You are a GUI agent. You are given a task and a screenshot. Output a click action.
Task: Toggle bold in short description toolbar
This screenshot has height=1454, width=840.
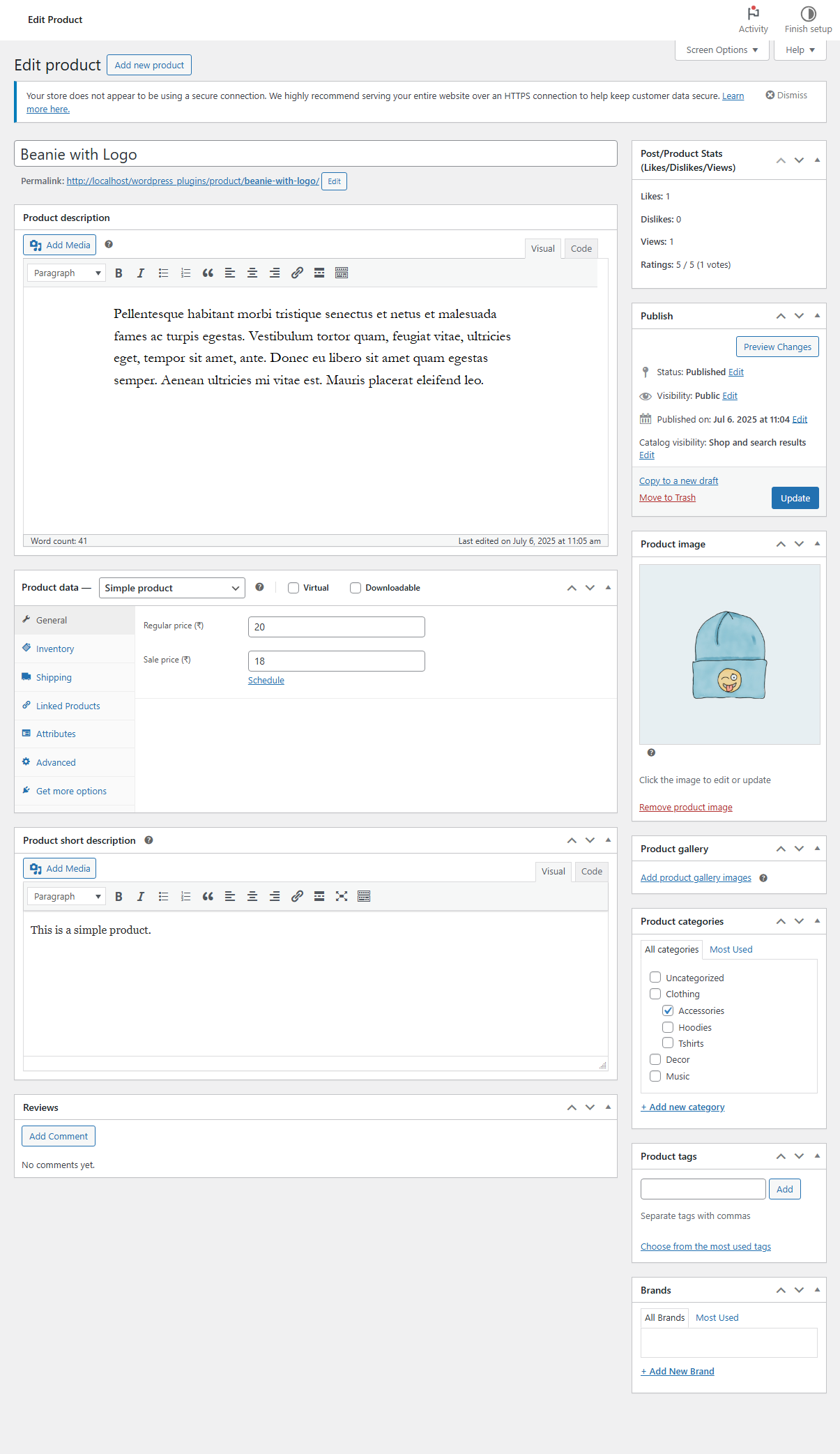(119, 896)
